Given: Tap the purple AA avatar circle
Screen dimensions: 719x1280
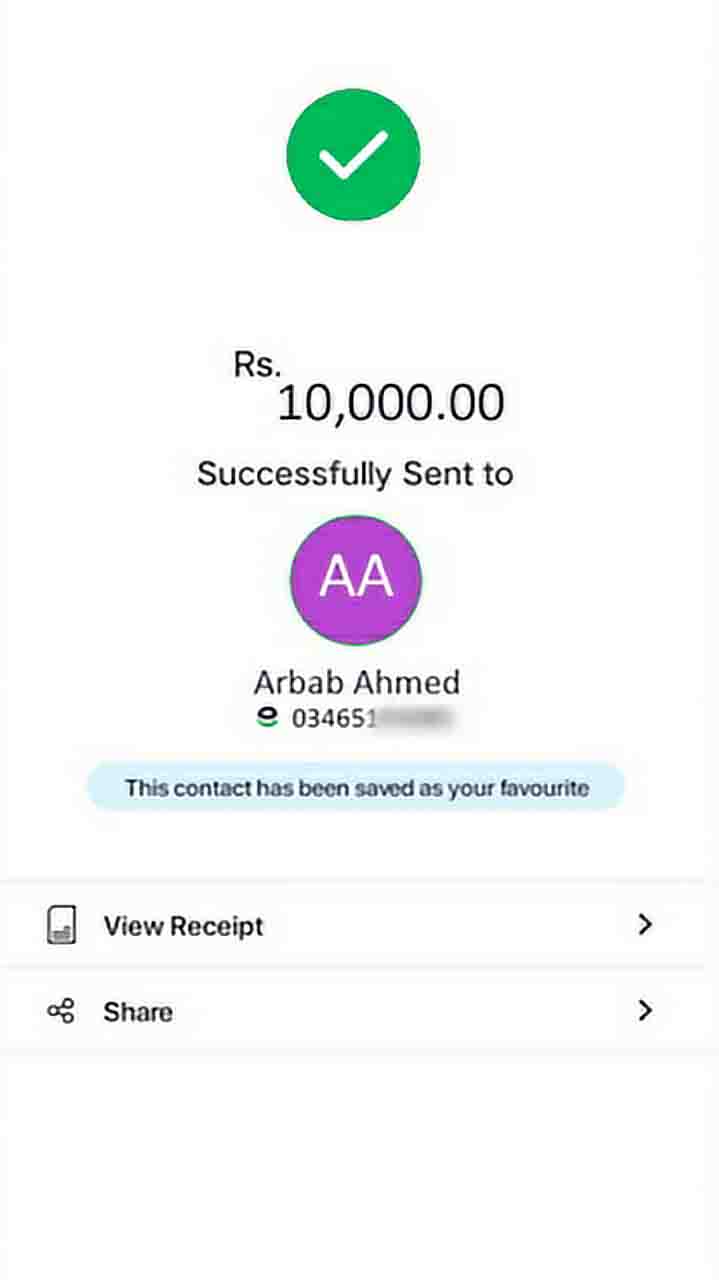Looking at the screenshot, I should tap(356, 581).
